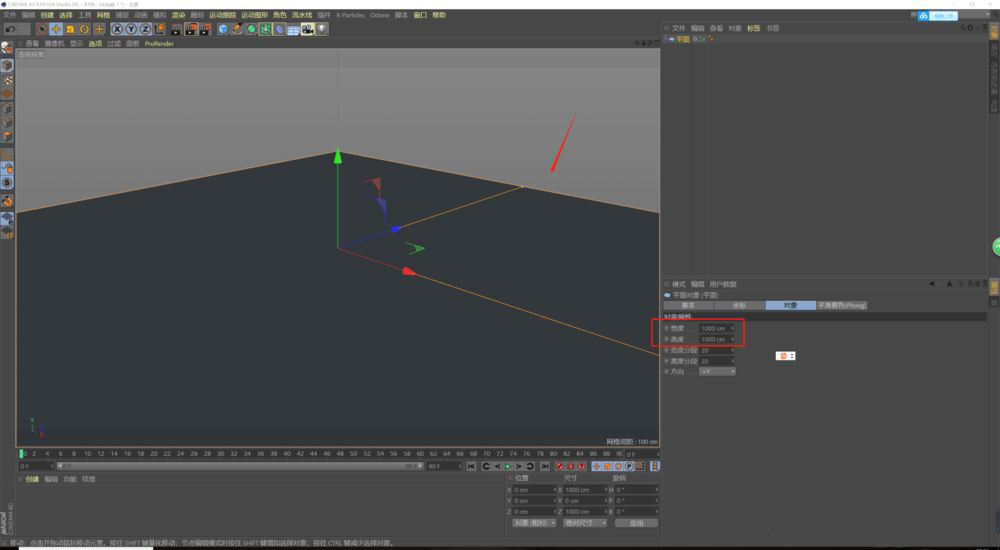The width and height of the screenshot is (1000, 550).
Task: Select the Rotate tool icon
Action: (84, 29)
